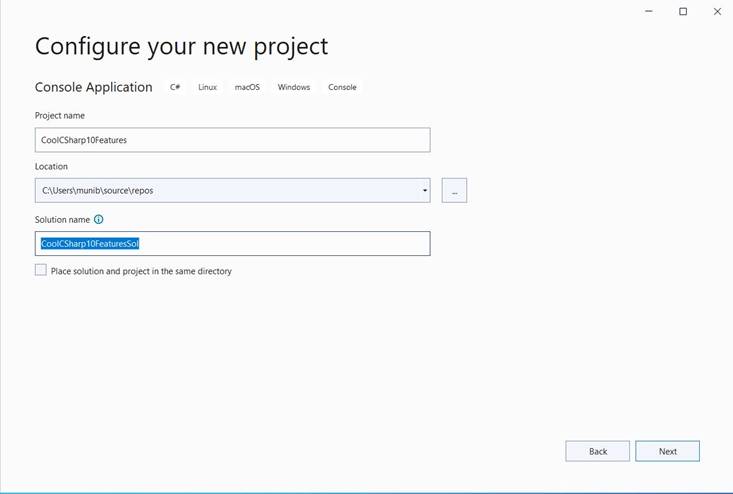This screenshot has width=733, height=494.
Task: Click the Project name text field
Action: coord(232,140)
